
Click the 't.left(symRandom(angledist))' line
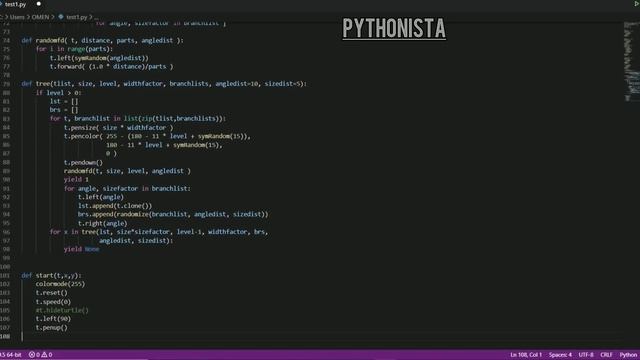click(x=99, y=58)
